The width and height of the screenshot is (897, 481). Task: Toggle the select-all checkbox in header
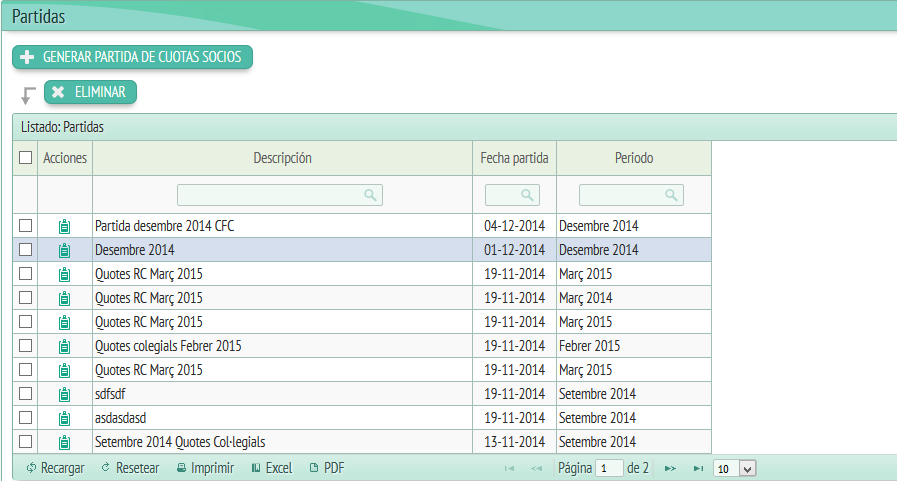coord(25,158)
